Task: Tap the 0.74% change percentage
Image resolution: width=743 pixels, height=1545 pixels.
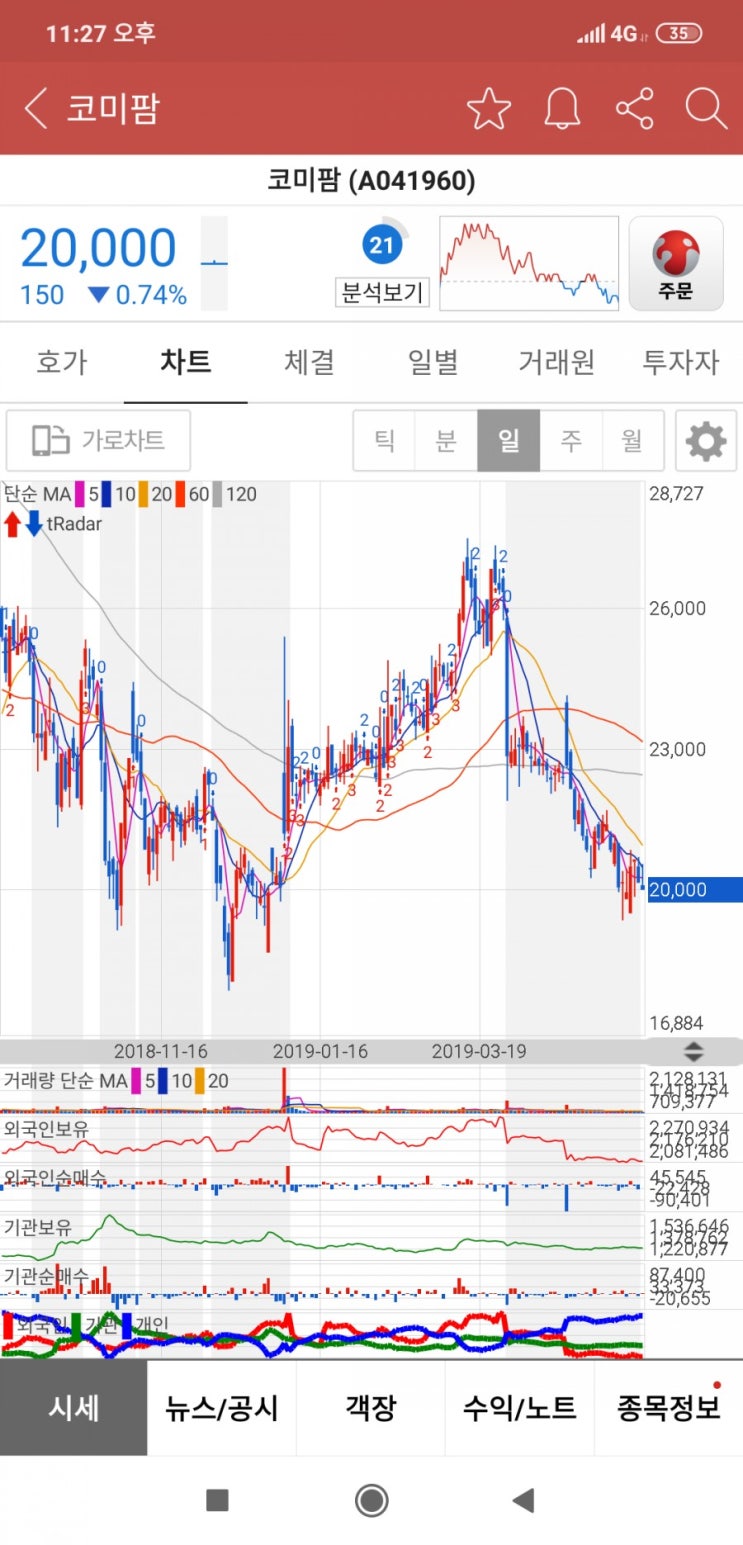Action: [150, 295]
